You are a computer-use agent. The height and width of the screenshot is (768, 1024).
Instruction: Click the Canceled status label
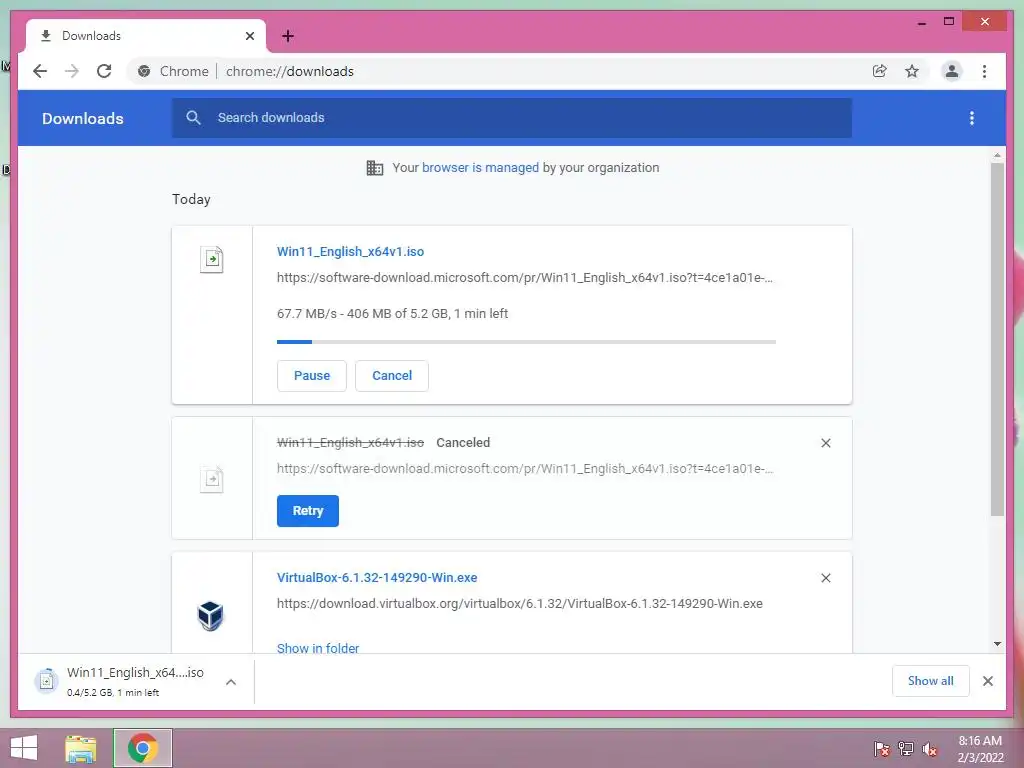pos(463,443)
